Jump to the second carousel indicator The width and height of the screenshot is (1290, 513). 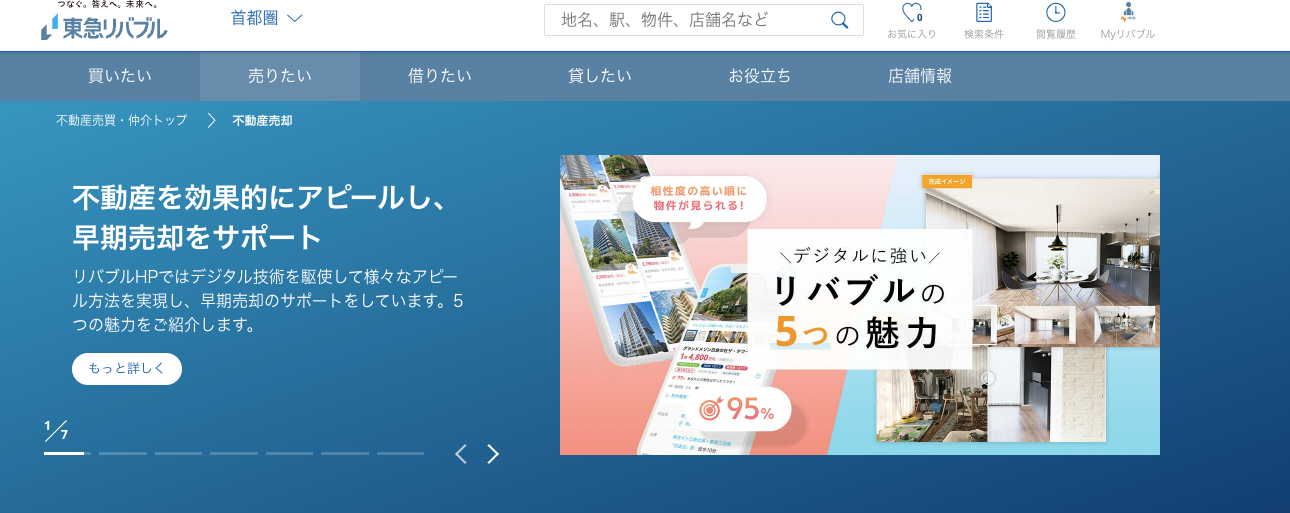coord(123,453)
